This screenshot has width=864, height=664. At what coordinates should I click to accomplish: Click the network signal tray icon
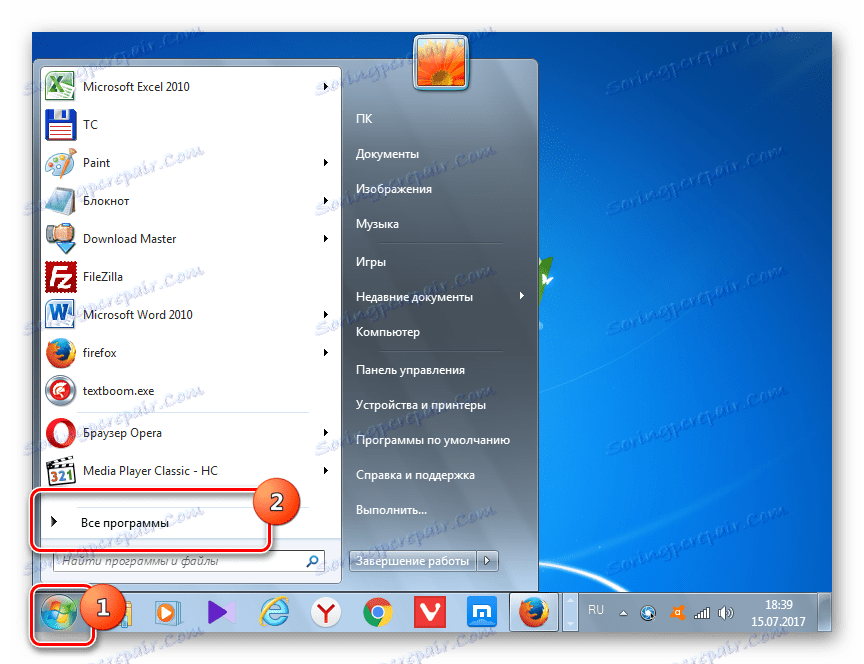(x=701, y=613)
